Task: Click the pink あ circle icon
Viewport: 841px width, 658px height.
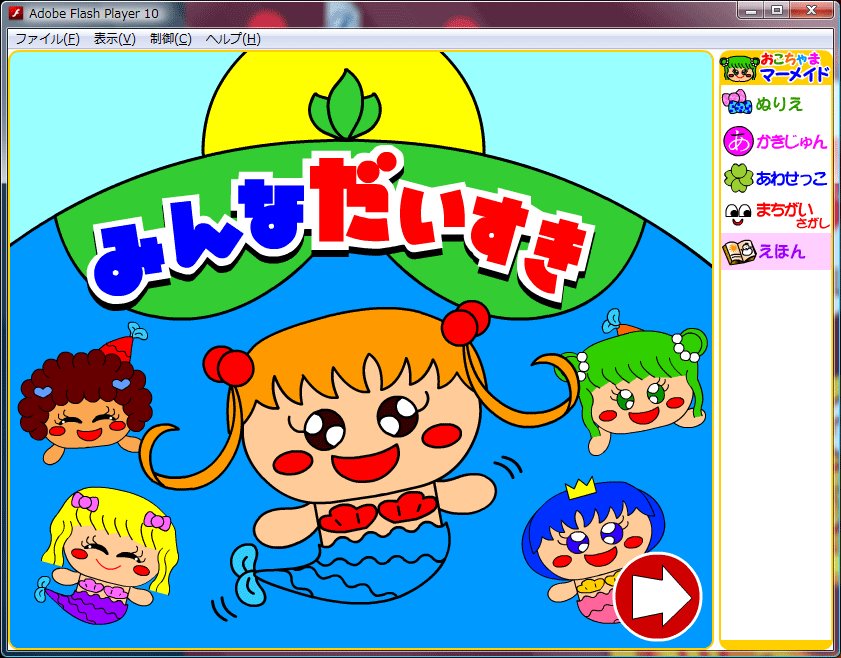Action: point(738,141)
